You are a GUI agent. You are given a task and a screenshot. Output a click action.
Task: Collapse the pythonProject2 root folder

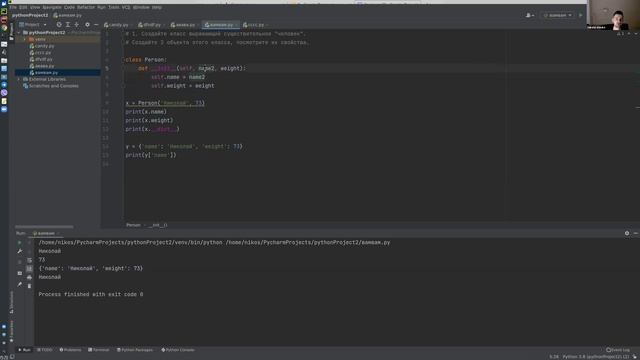[19, 33]
